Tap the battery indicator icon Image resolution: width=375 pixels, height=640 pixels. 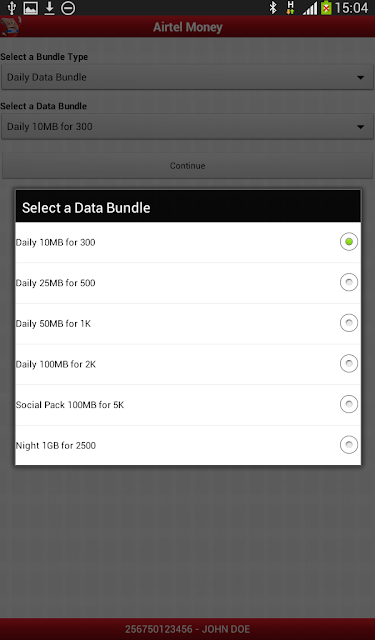point(326,8)
